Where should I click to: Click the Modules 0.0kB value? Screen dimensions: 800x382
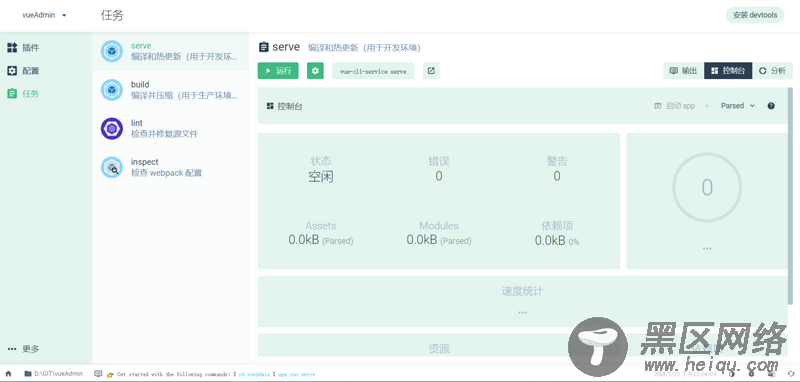tap(439, 240)
